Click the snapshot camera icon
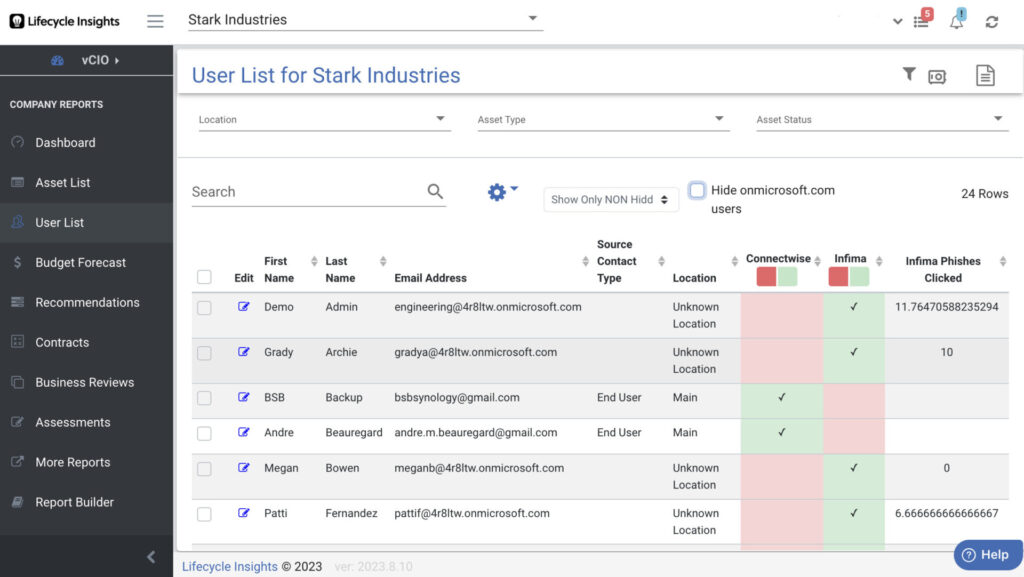Screen dimensions: 1024x577 tap(937, 76)
